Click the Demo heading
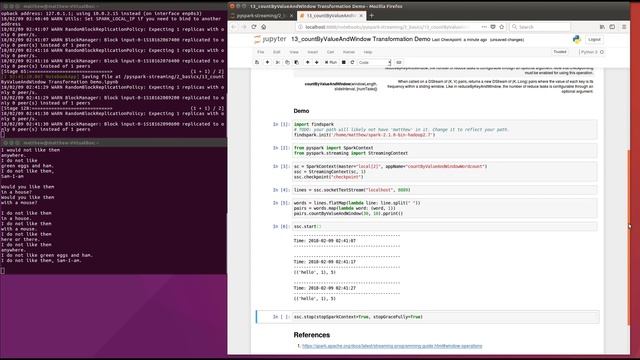The width and height of the screenshot is (640, 360). click(301, 111)
